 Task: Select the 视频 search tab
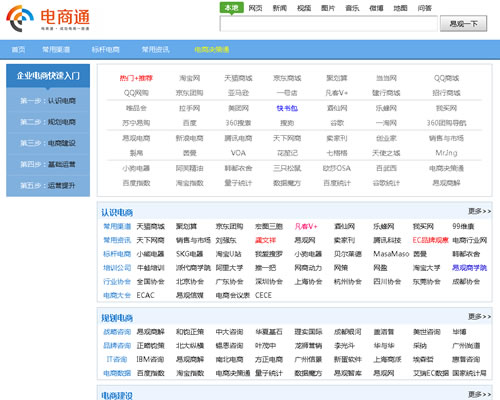point(304,8)
